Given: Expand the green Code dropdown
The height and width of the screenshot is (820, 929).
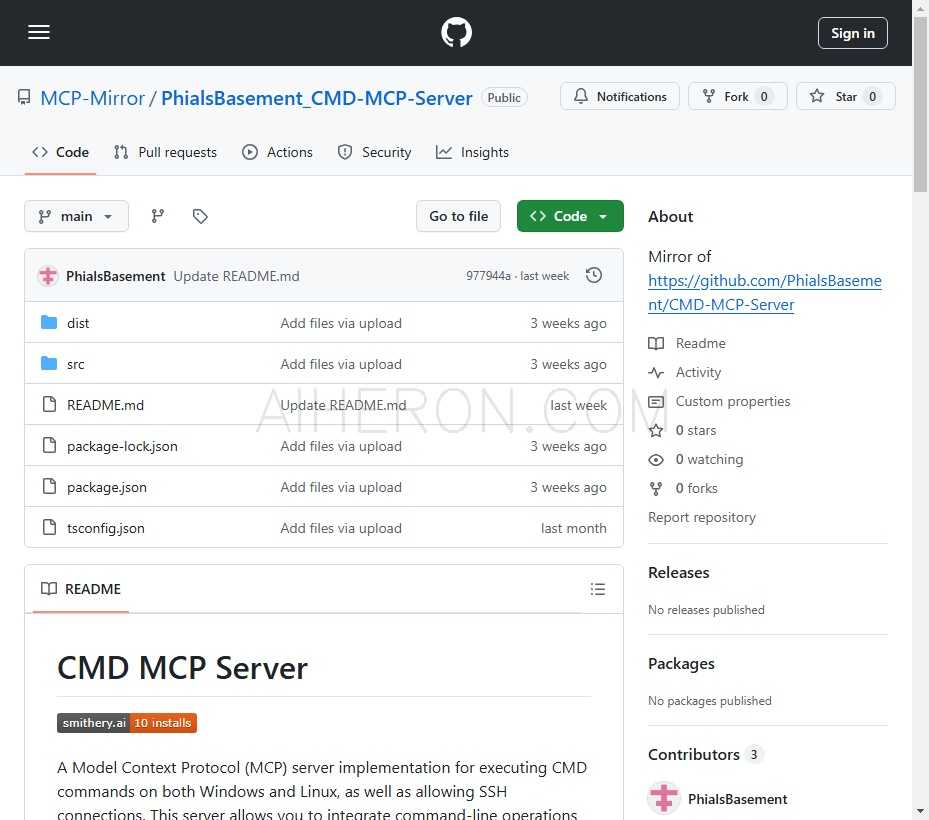Looking at the screenshot, I should (x=569, y=216).
